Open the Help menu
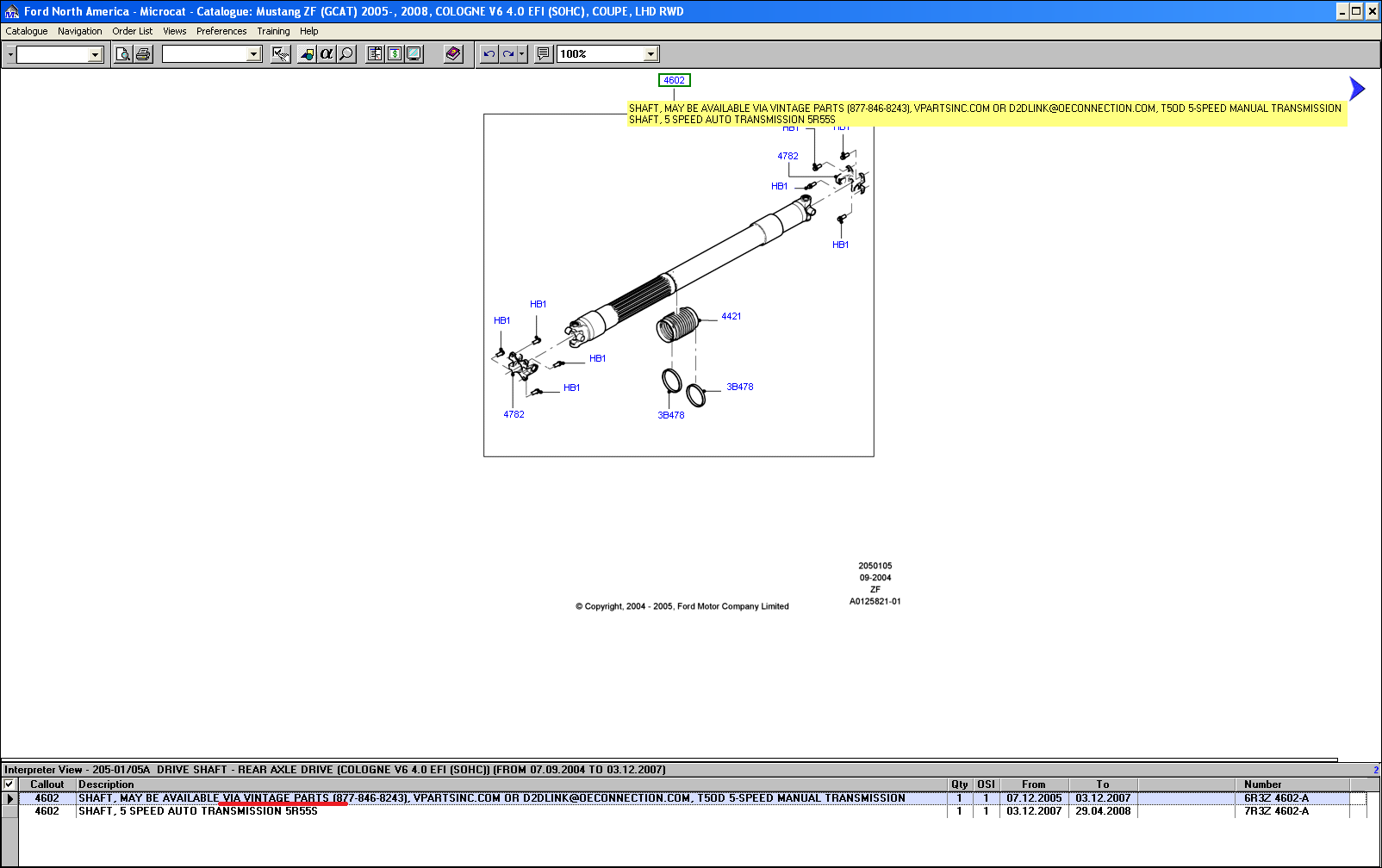This screenshot has width=1382, height=868. tap(309, 31)
